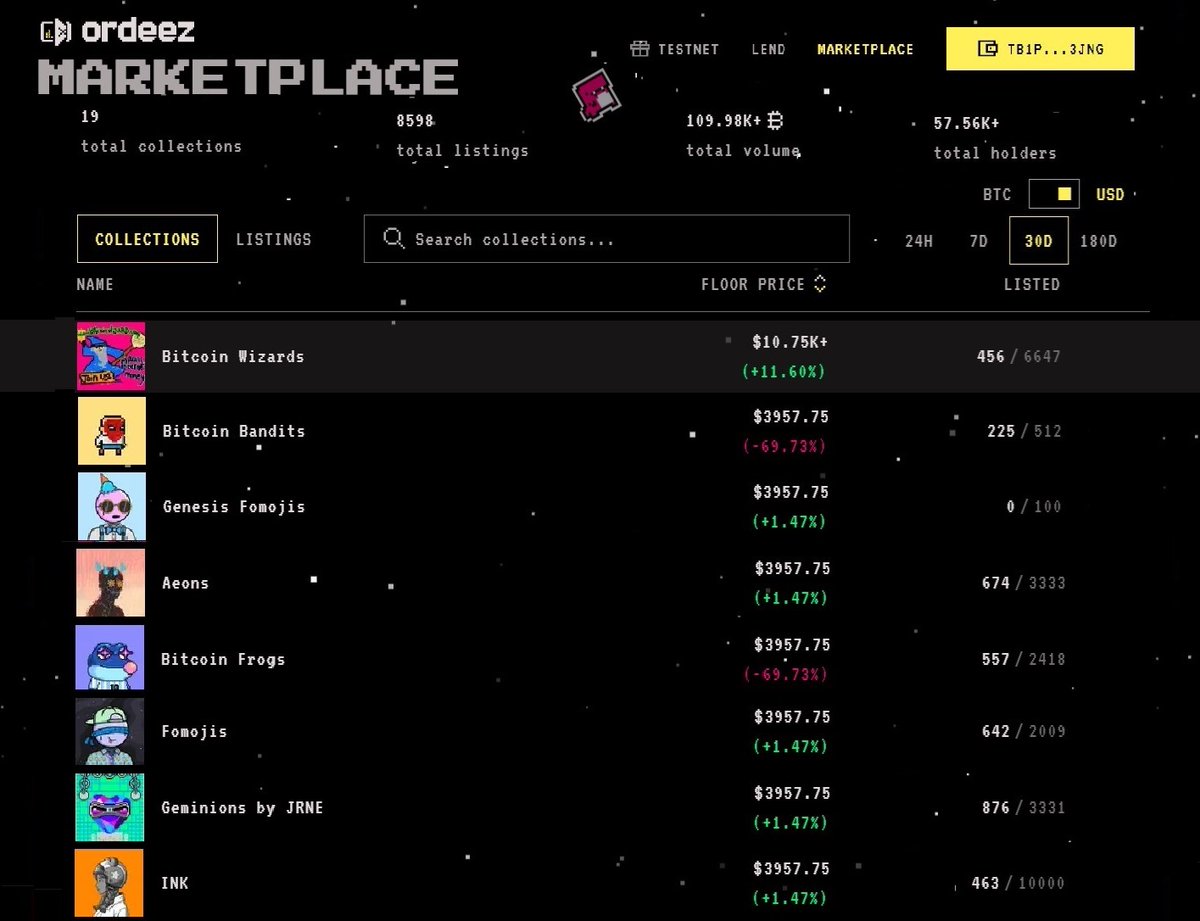Click the LISTED column header

click(1032, 284)
